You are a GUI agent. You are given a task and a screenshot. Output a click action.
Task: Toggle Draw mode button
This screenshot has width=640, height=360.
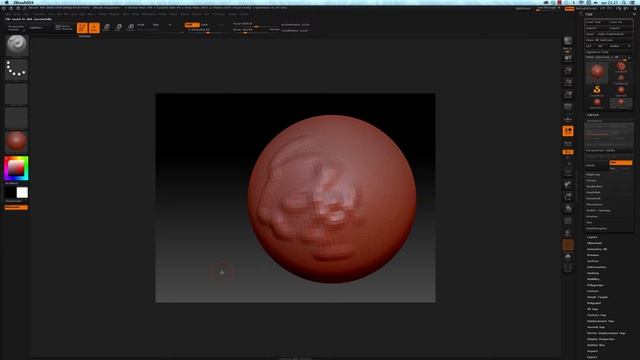[94, 27]
